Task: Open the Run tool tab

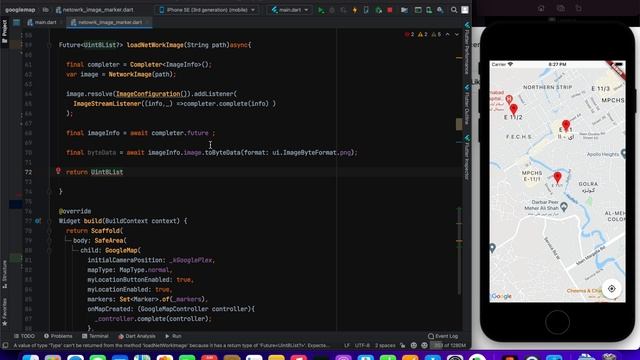Action: 173,336
